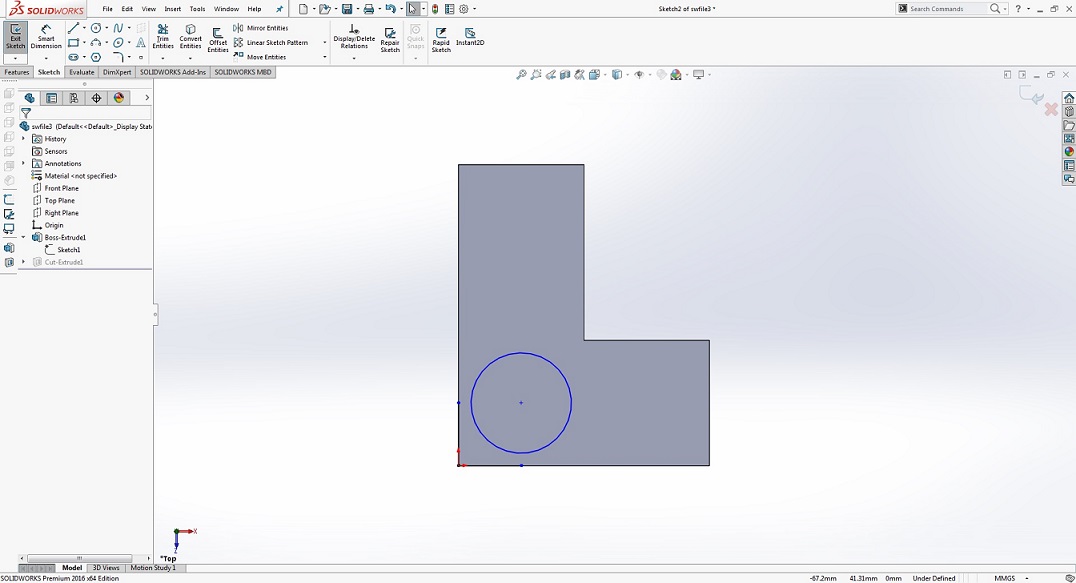This screenshot has width=1076, height=583.
Task: Open Appearances task pane color ball
Action: tap(1069, 152)
